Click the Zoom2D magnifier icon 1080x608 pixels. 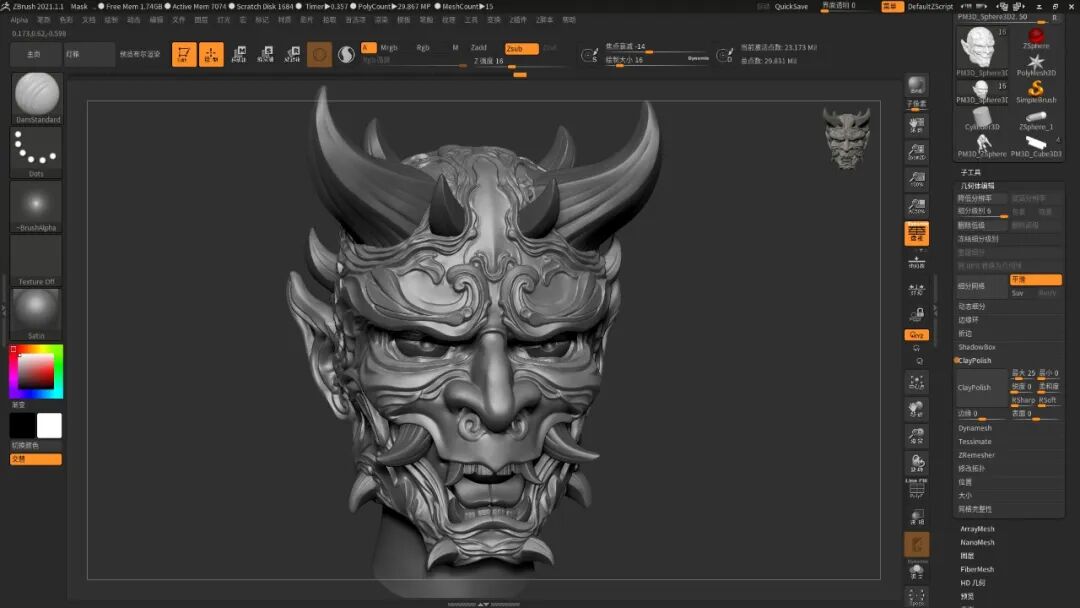(917, 151)
